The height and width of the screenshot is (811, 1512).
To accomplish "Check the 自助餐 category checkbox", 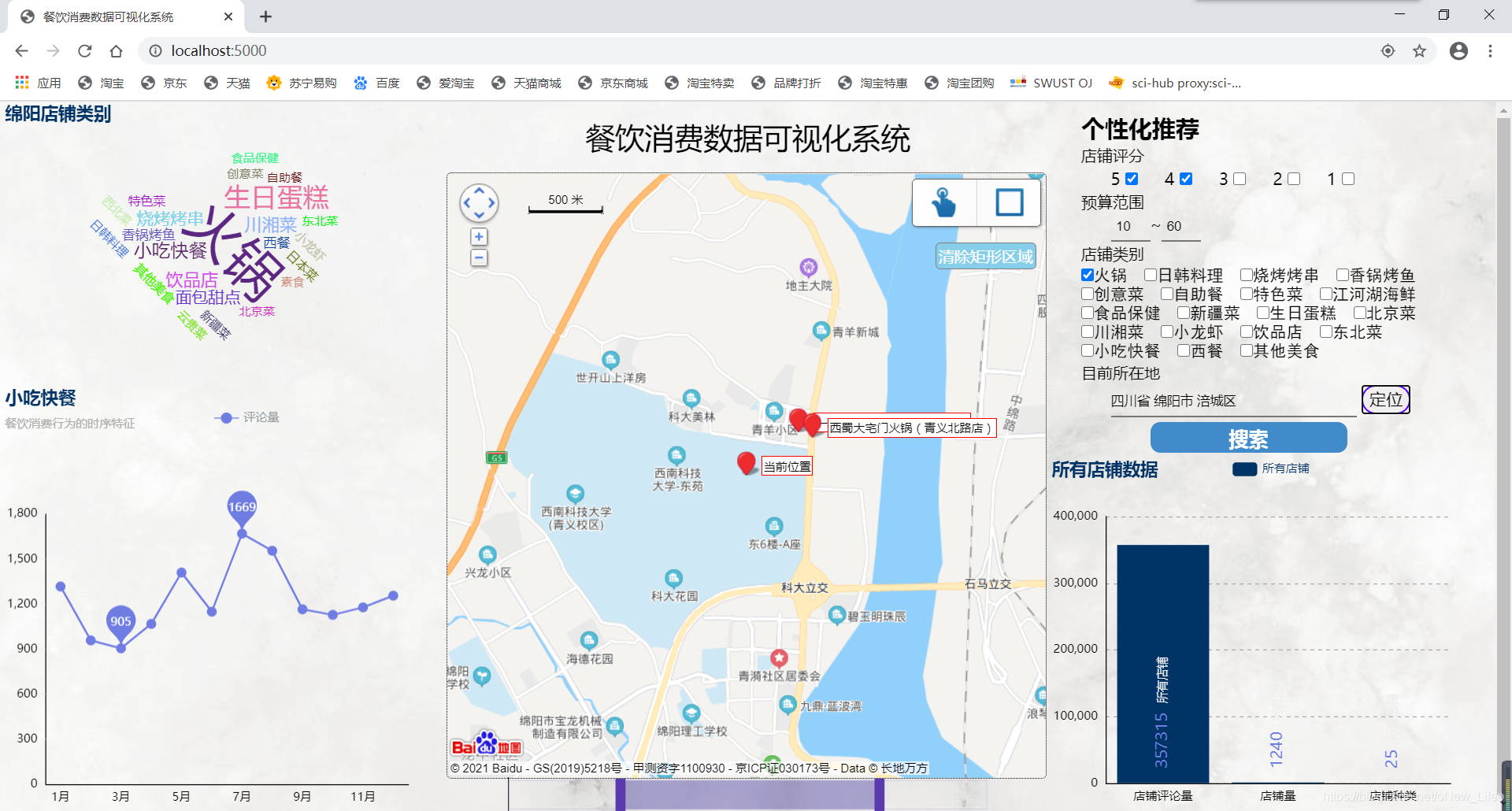I will pos(1167,294).
